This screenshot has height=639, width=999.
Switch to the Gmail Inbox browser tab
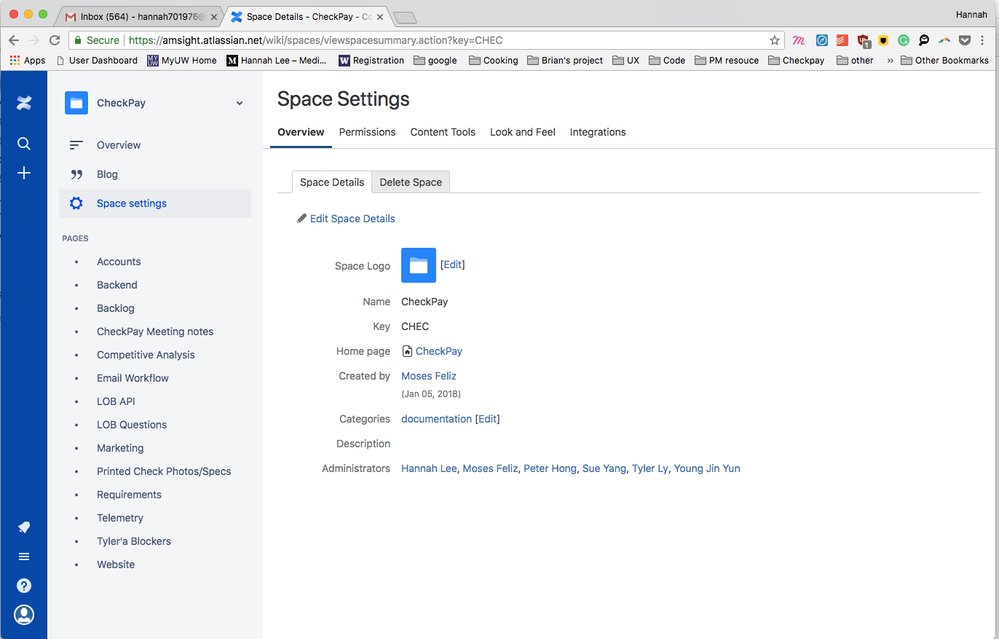(141, 17)
